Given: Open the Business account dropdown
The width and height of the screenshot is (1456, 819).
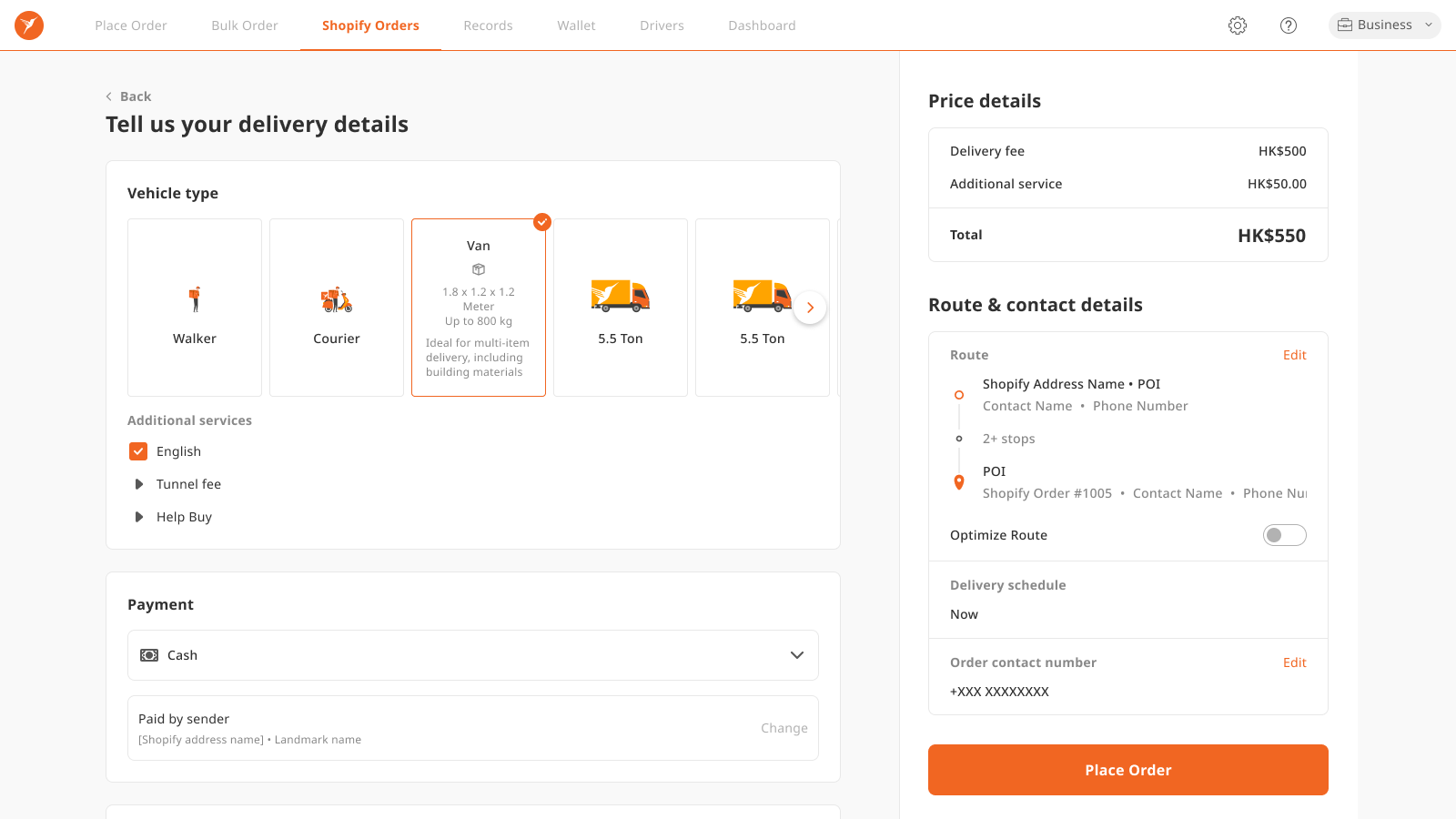Looking at the screenshot, I should (x=1384, y=25).
